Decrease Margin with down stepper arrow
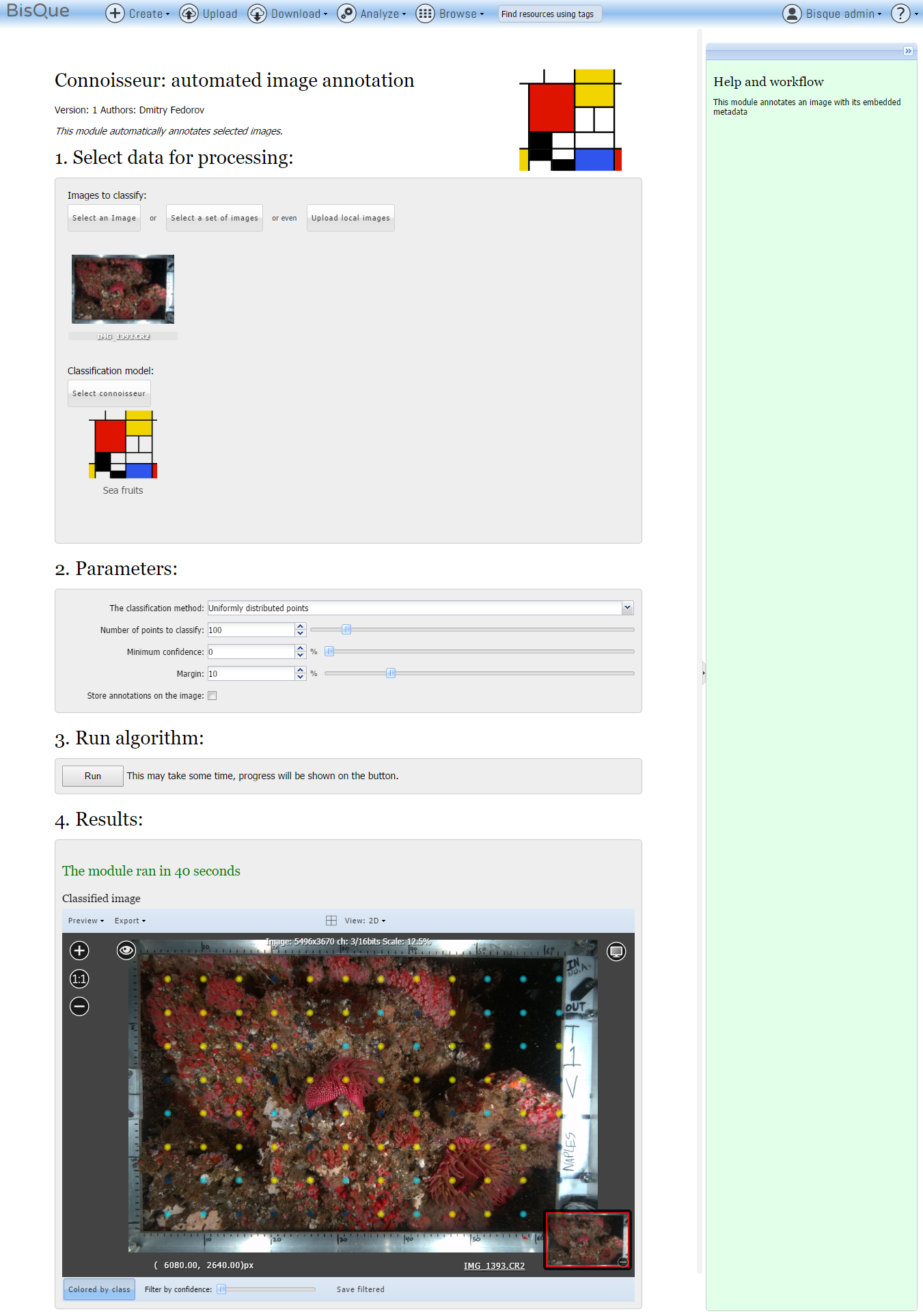The height and width of the screenshot is (1316, 923). (x=301, y=677)
